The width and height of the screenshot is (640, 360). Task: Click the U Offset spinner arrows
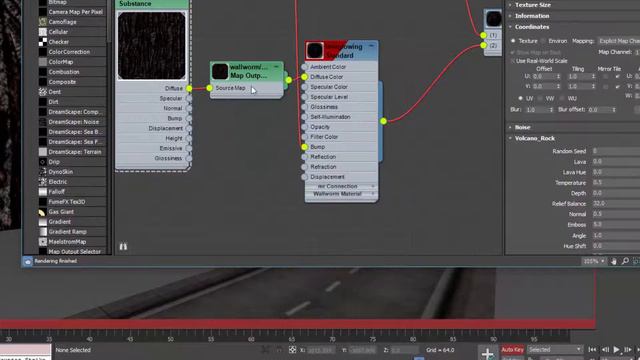558,77
